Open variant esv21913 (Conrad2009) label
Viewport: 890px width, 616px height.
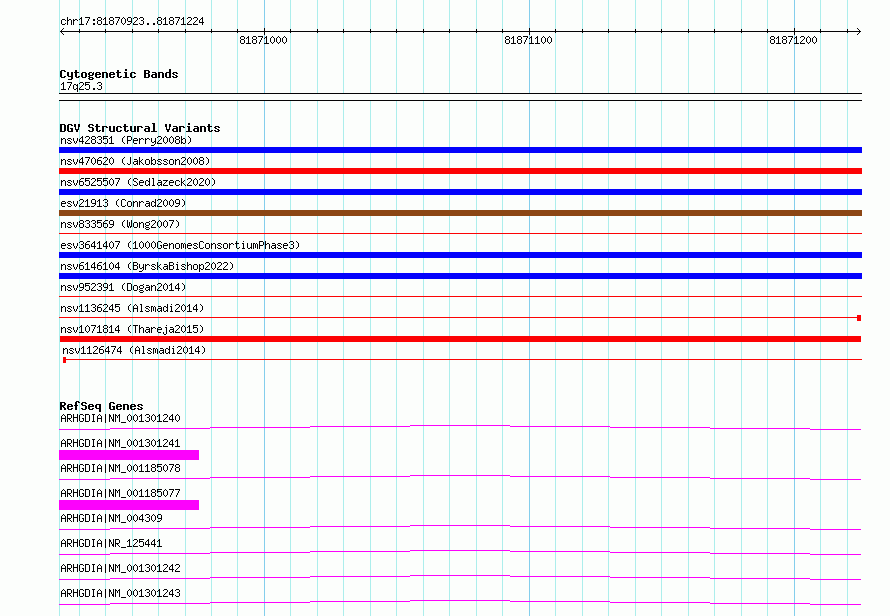(123, 203)
